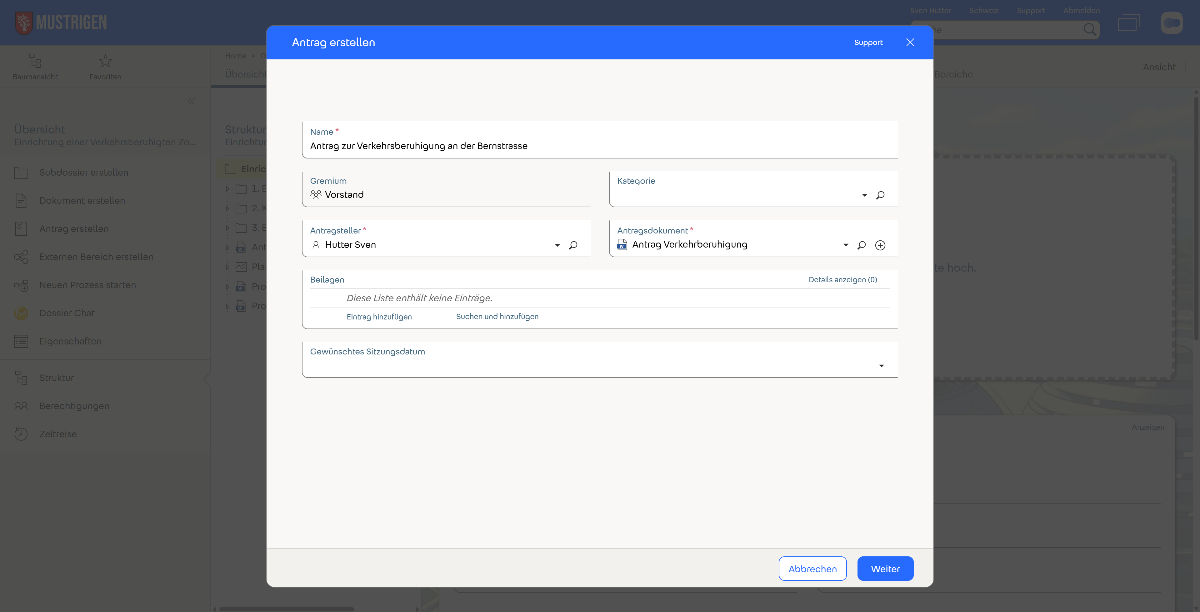Click the plus icon to add Antragsdokument

coord(880,245)
